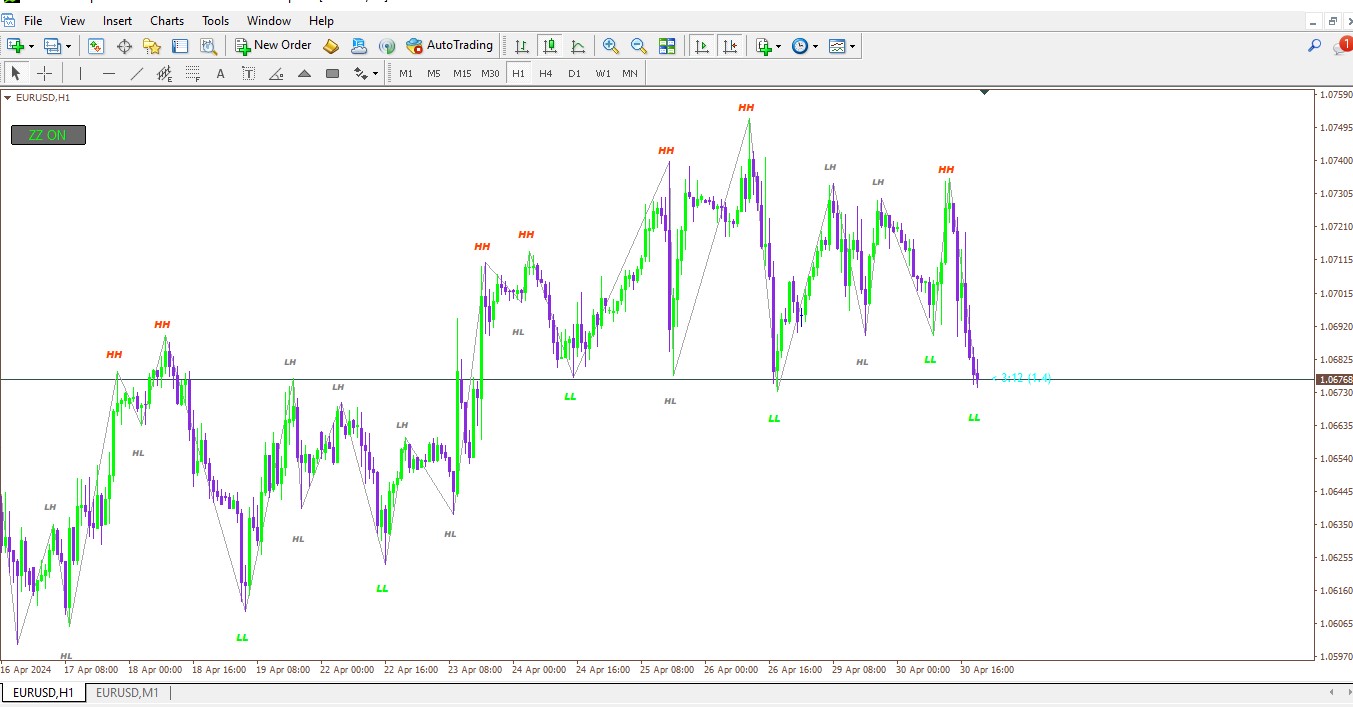
Task: Toggle the ZZ ON indicator button
Action: click(x=48, y=135)
